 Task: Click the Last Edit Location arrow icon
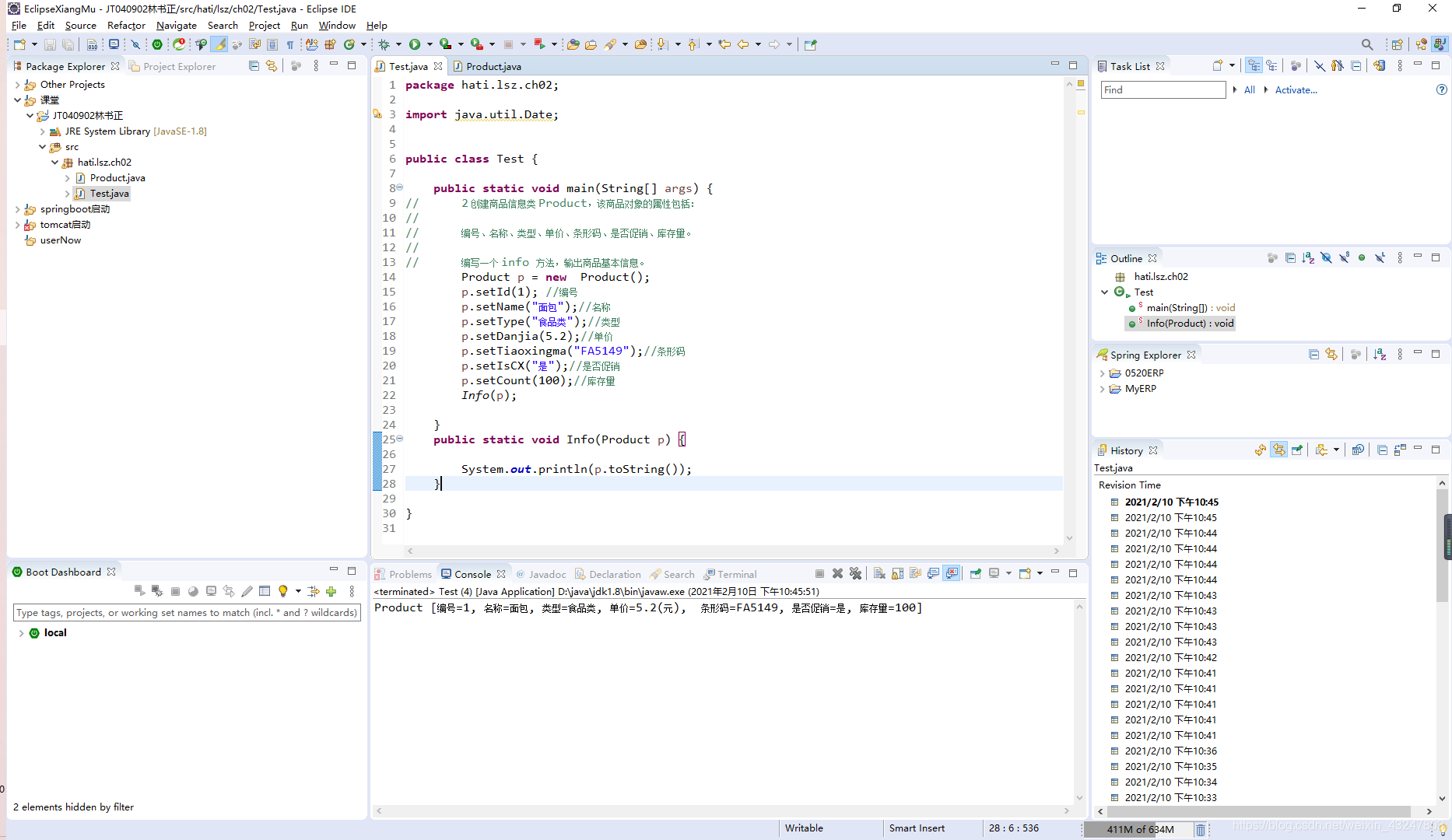click(724, 44)
